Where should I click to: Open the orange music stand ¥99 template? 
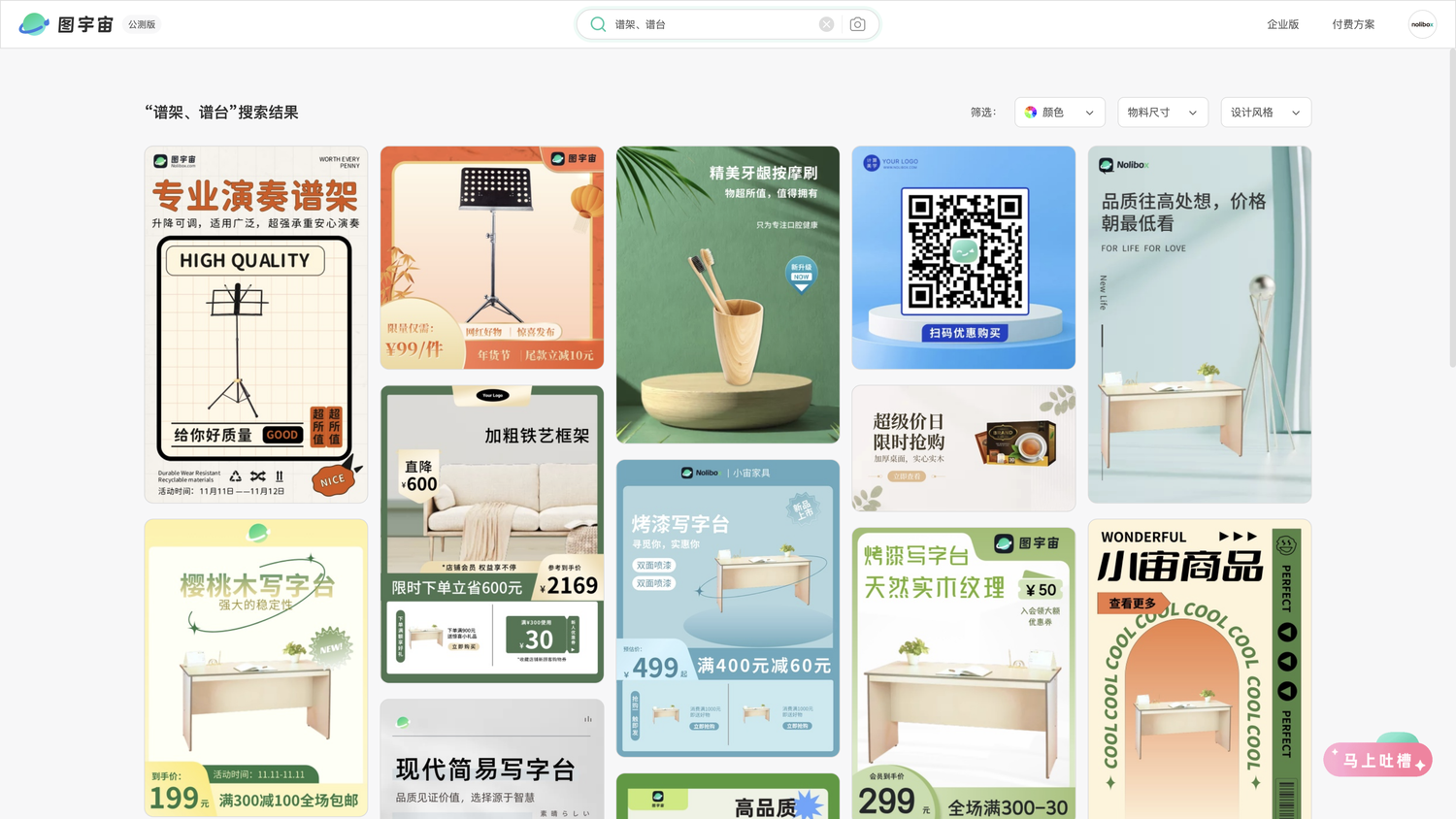(492, 257)
